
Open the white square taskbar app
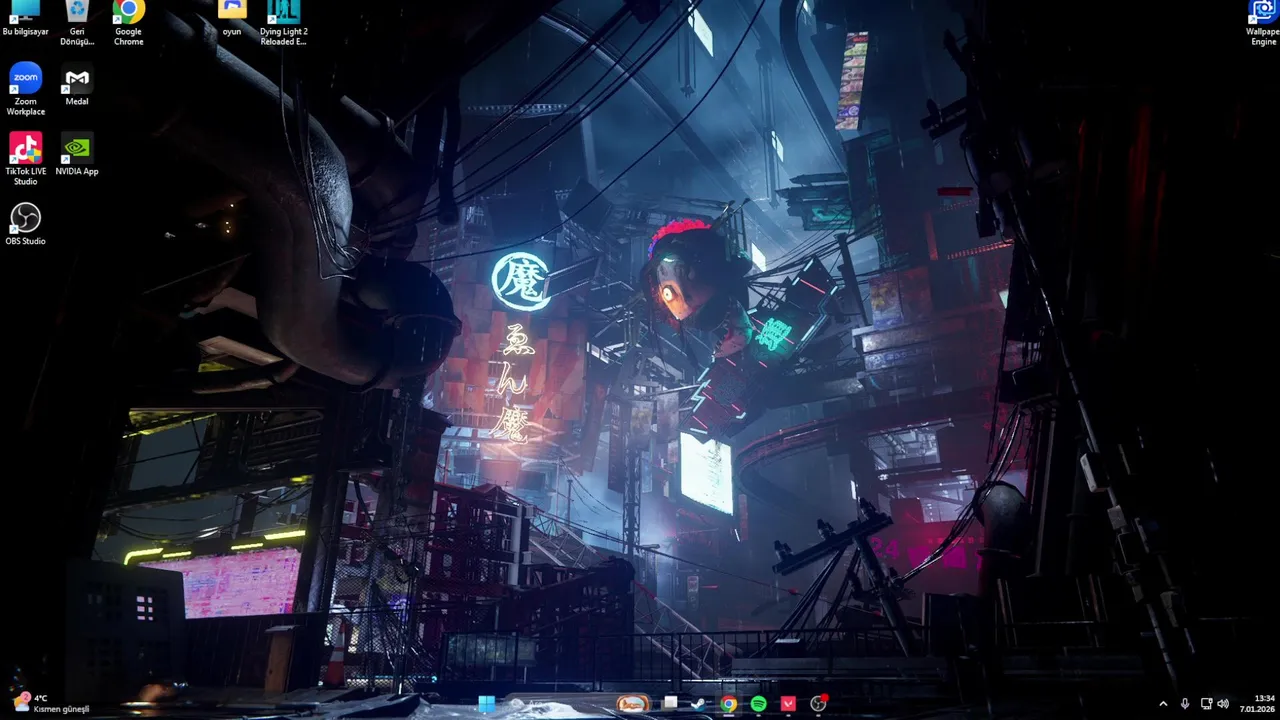(x=670, y=704)
